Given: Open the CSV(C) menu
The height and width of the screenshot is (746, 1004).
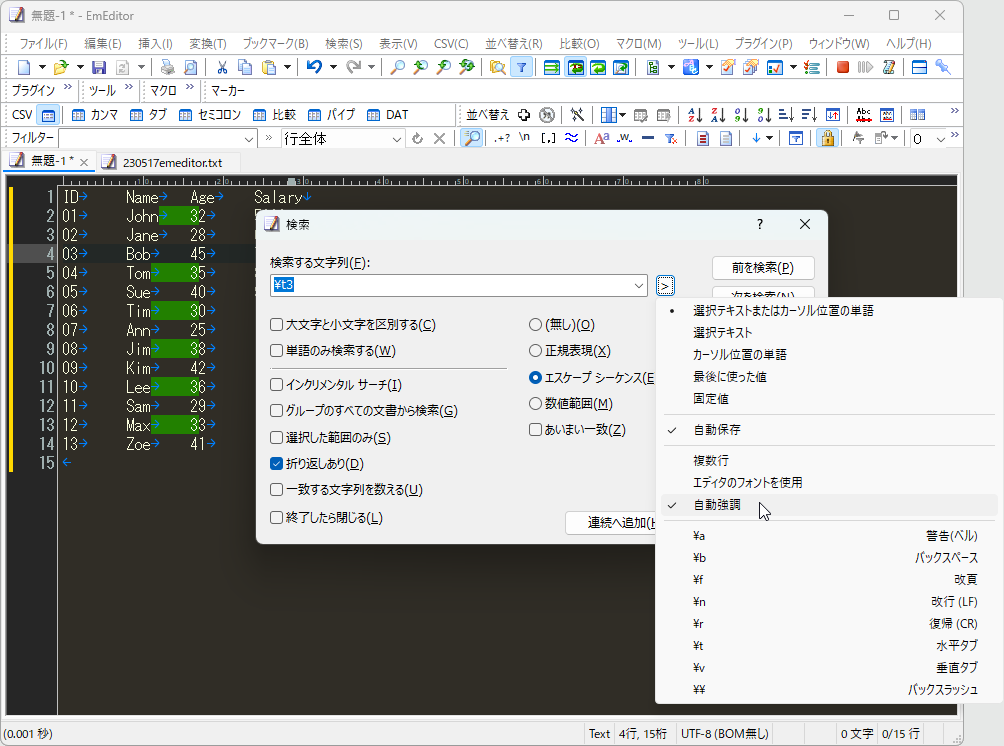Looking at the screenshot, I should tap(451, 44).
